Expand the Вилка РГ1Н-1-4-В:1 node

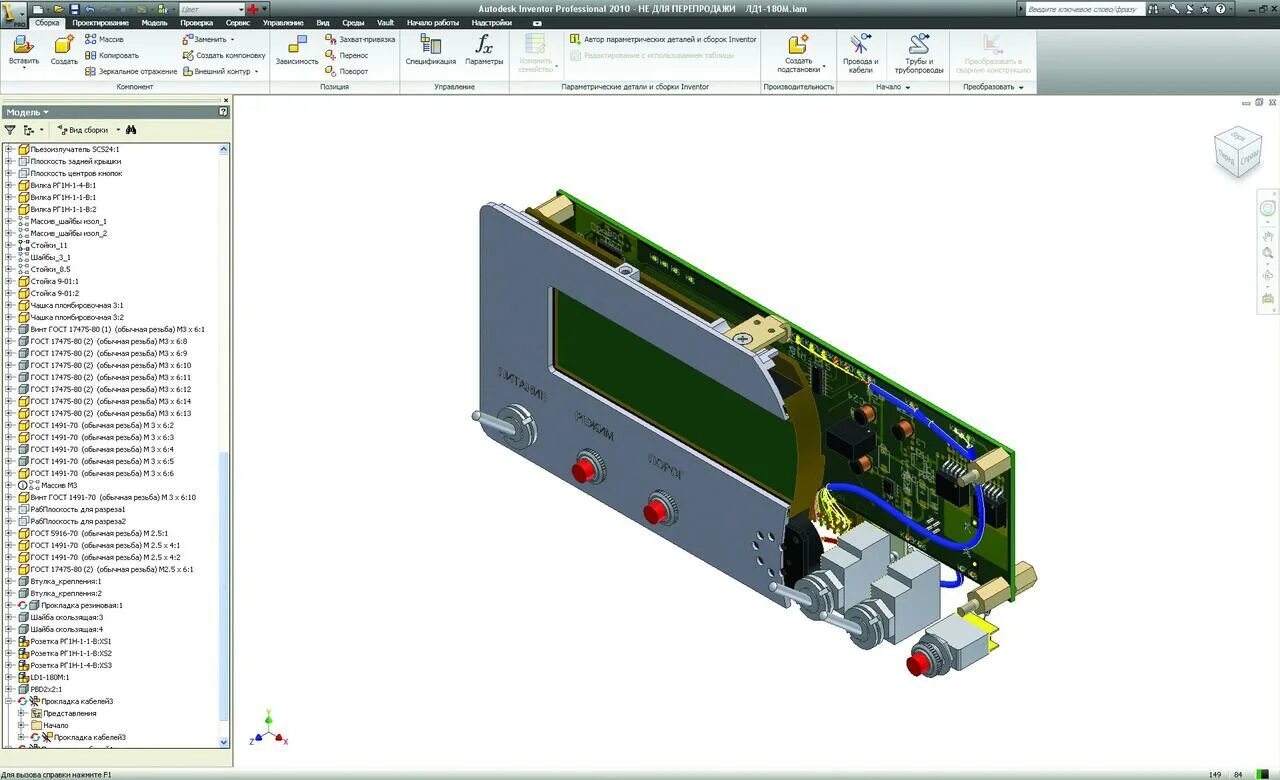click(9, 185)
